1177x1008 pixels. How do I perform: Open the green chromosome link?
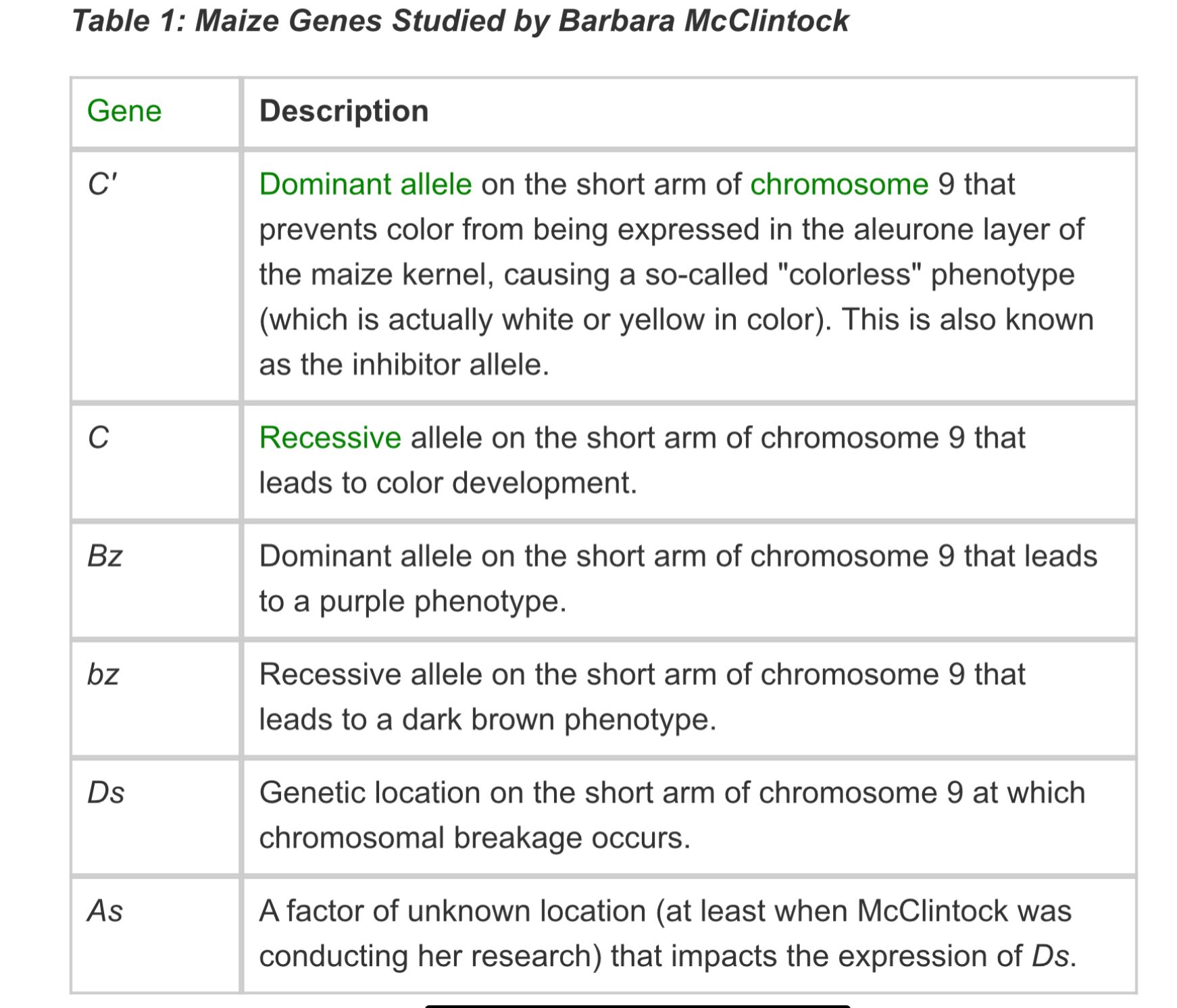[839, 184]
